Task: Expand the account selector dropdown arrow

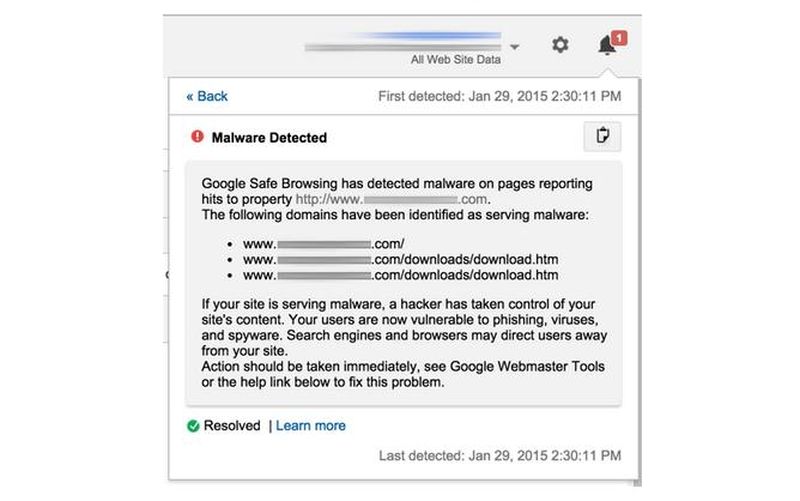Action: pos(514,47)
